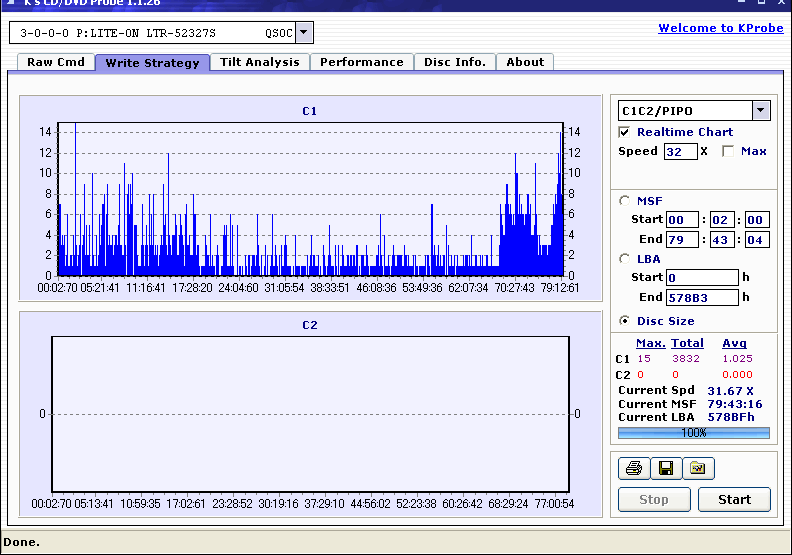Select the LBA radio button
The image size is (792, 555).
(x=625, y=259)
